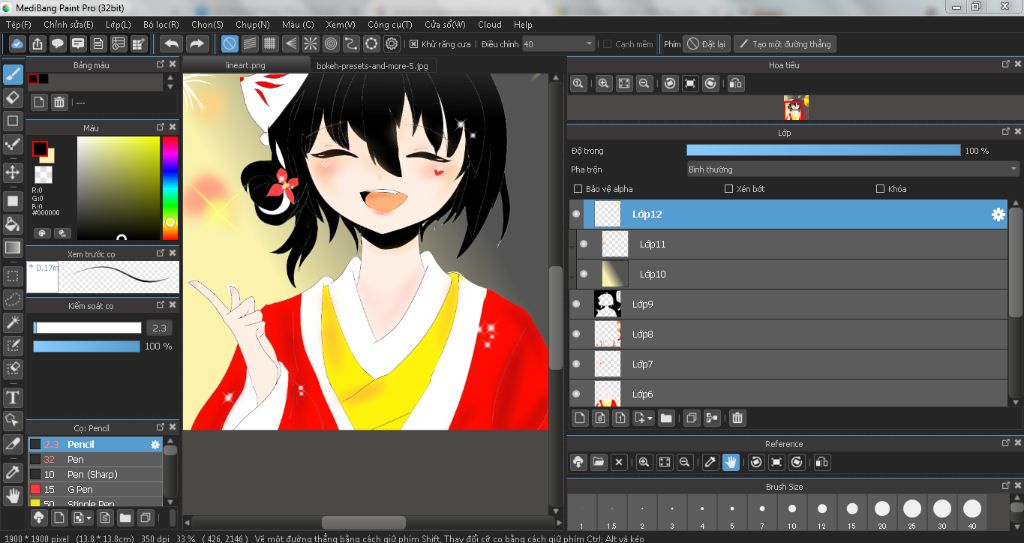The height and width of the screenshot is (543, 1024).
Task: Enable curve snap
Action: [x=351, y=44]
